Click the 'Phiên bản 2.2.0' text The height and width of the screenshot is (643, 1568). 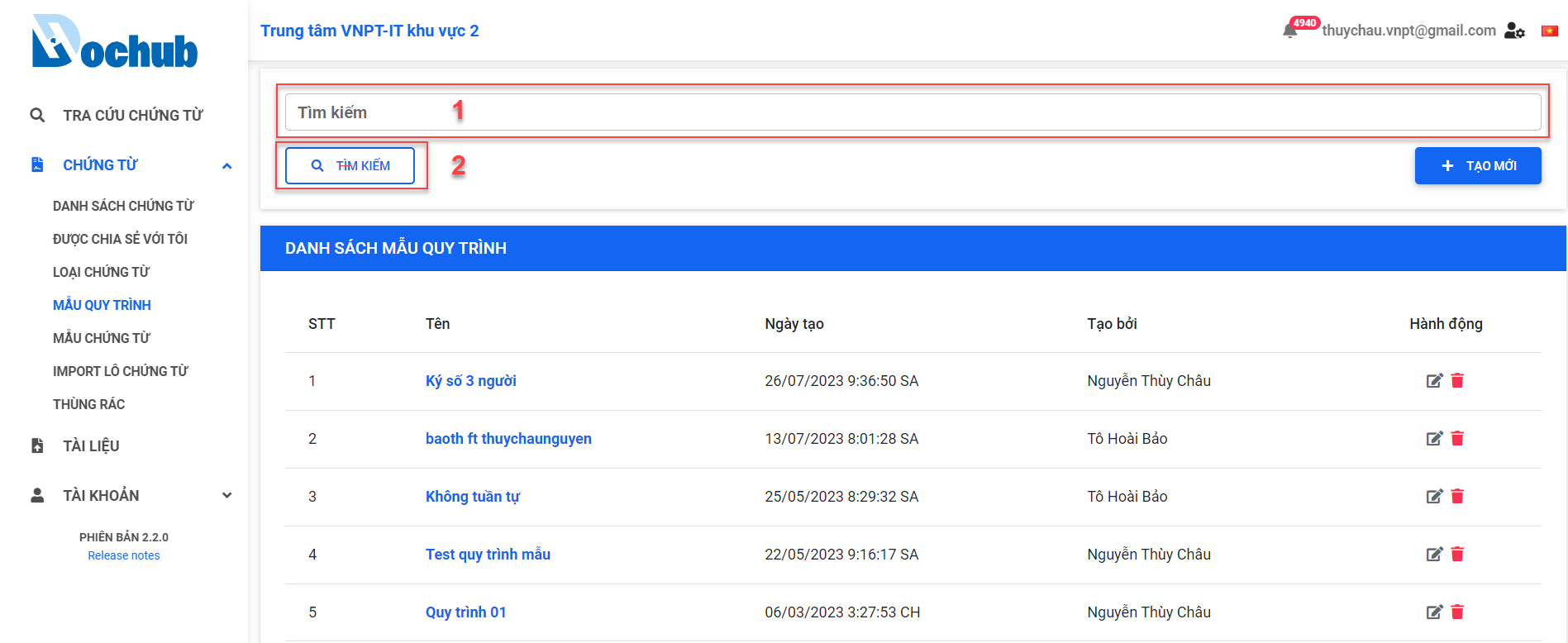click(124, 537)
